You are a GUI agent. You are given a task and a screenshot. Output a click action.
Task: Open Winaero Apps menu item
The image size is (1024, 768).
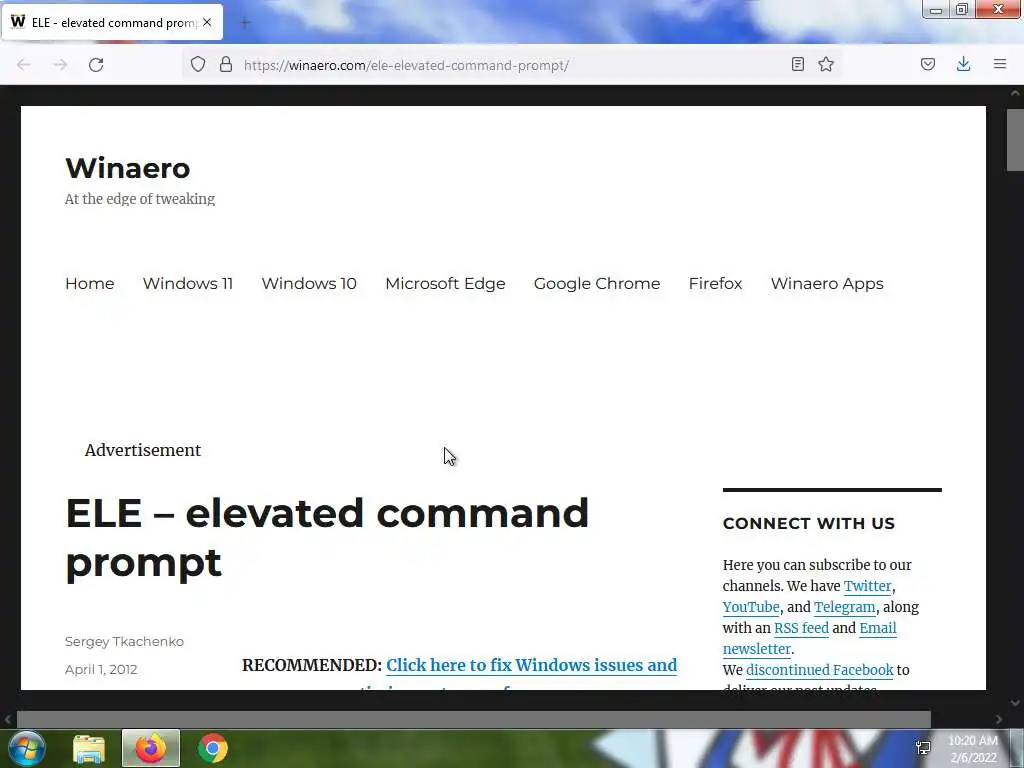pos(827,283)
